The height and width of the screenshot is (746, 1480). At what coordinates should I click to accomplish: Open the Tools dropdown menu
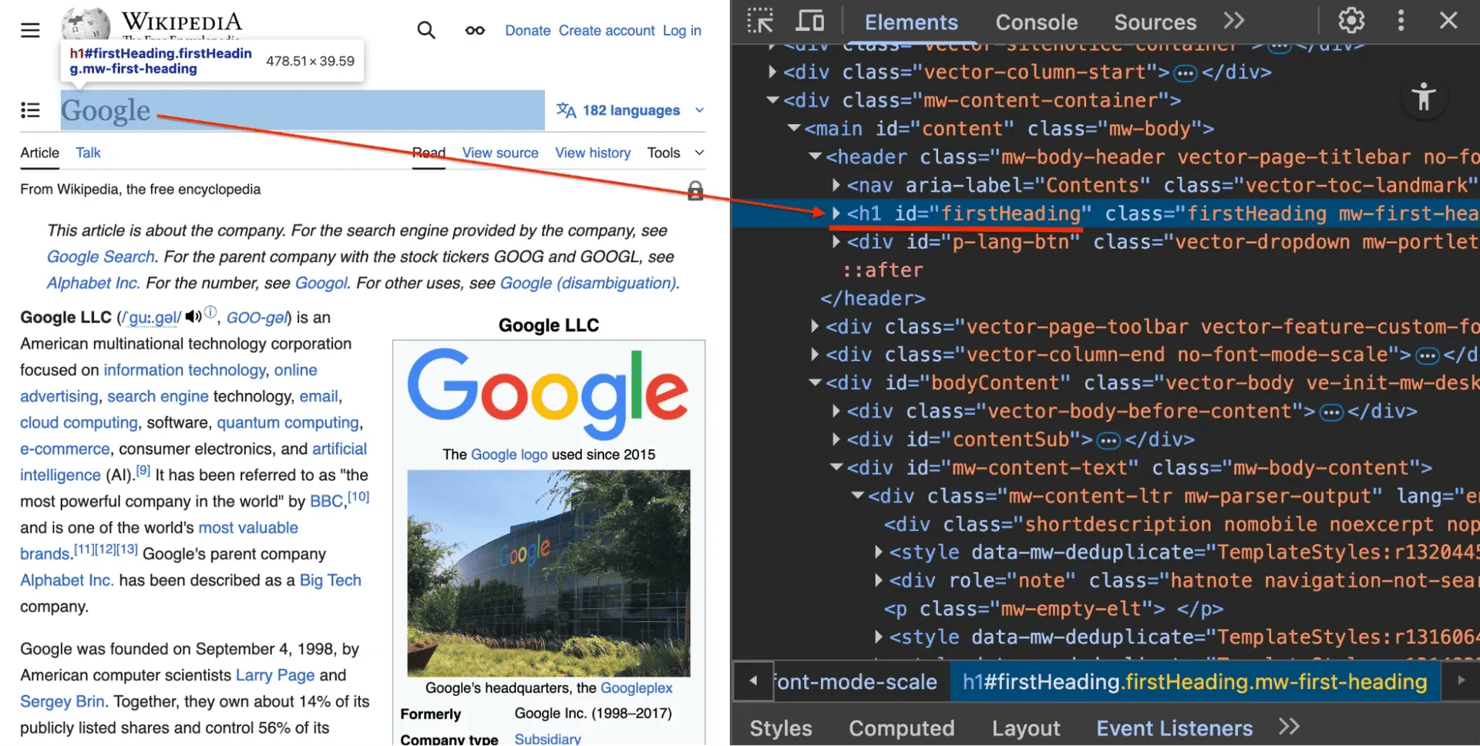coord(676,153)
